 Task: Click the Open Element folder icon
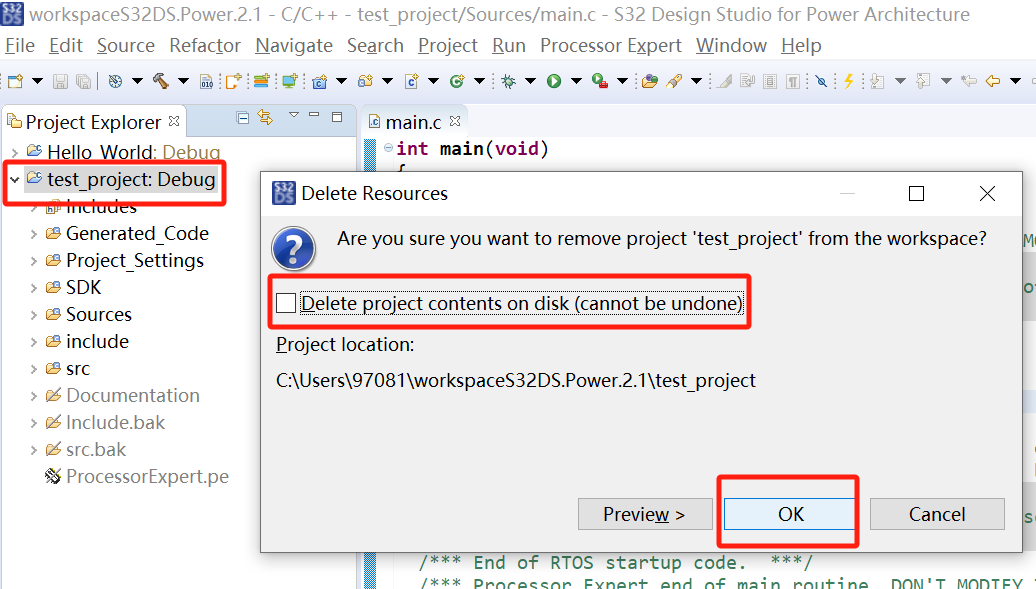650,81
